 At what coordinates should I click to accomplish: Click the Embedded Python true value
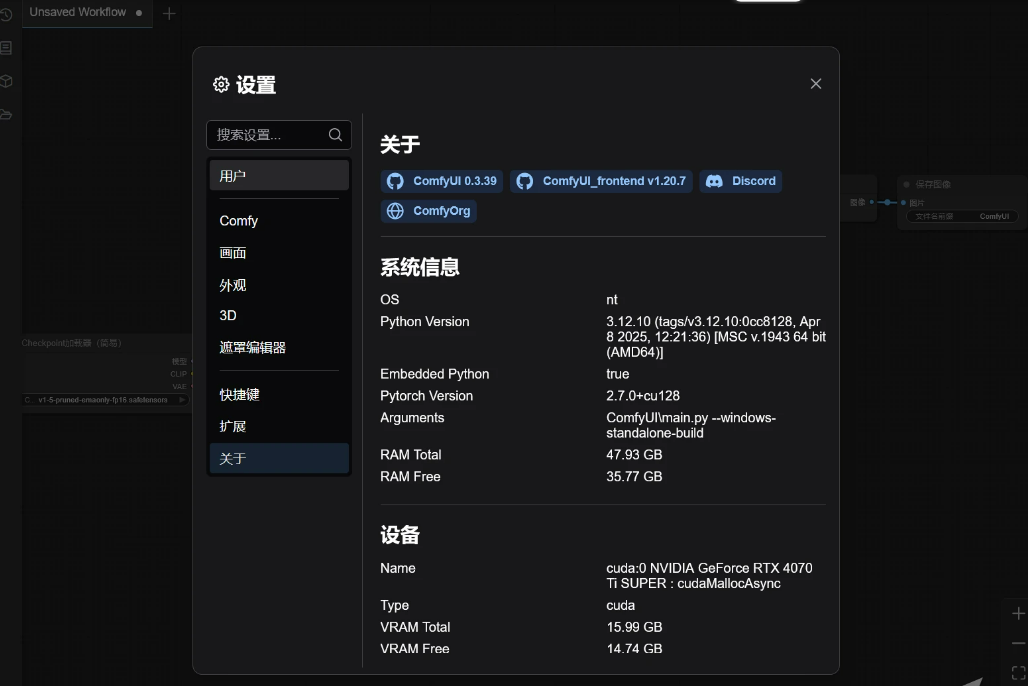coord(618,374)
